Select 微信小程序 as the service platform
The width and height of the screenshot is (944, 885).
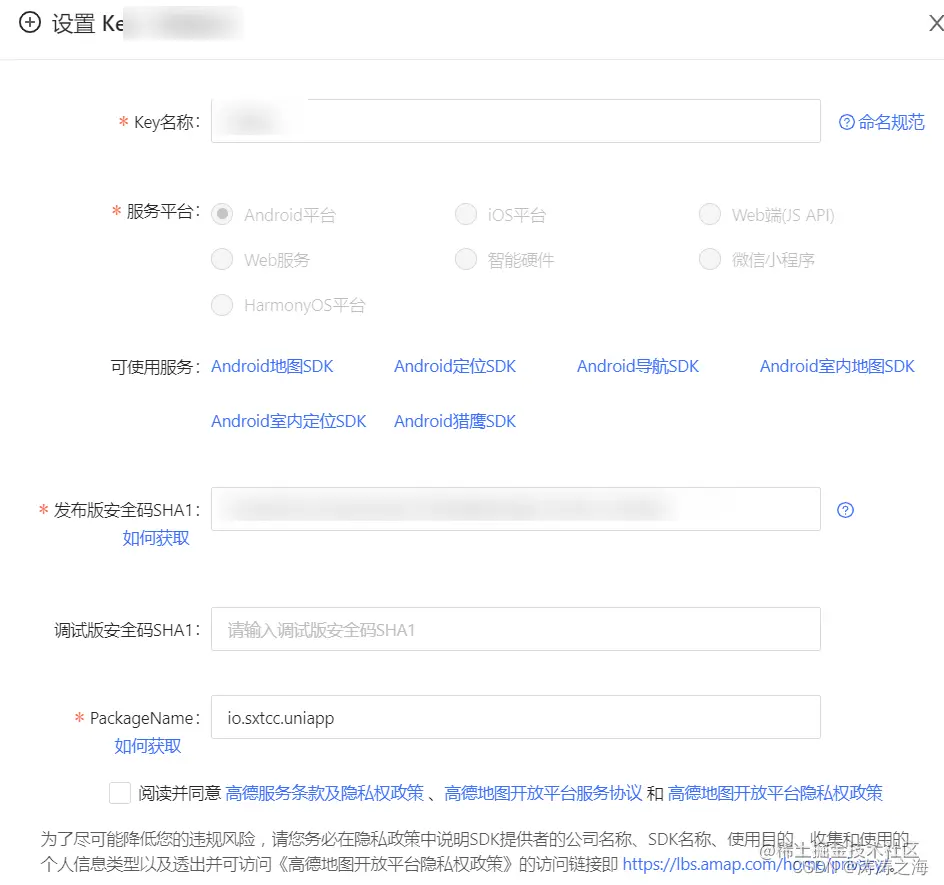[709, 259]
